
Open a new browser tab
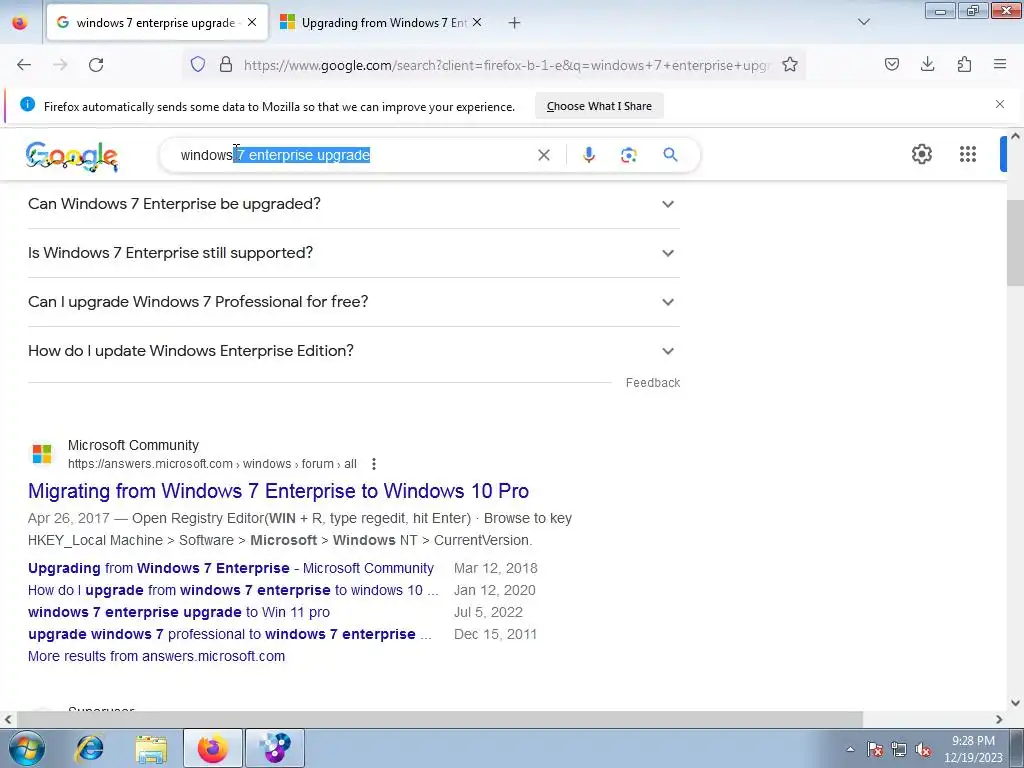(515, 23)
